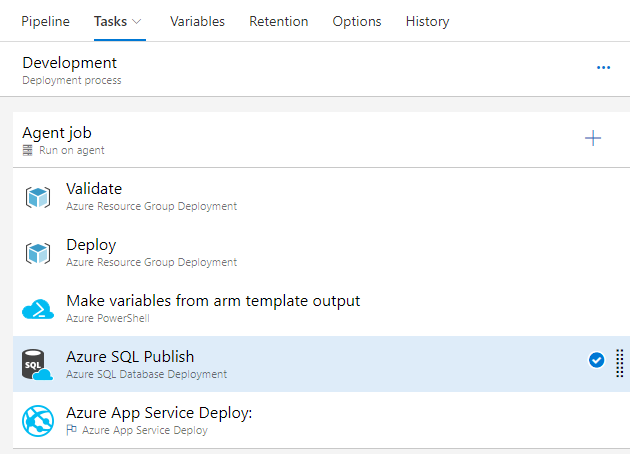Click the Deploy task cube icon

[38, 253]
